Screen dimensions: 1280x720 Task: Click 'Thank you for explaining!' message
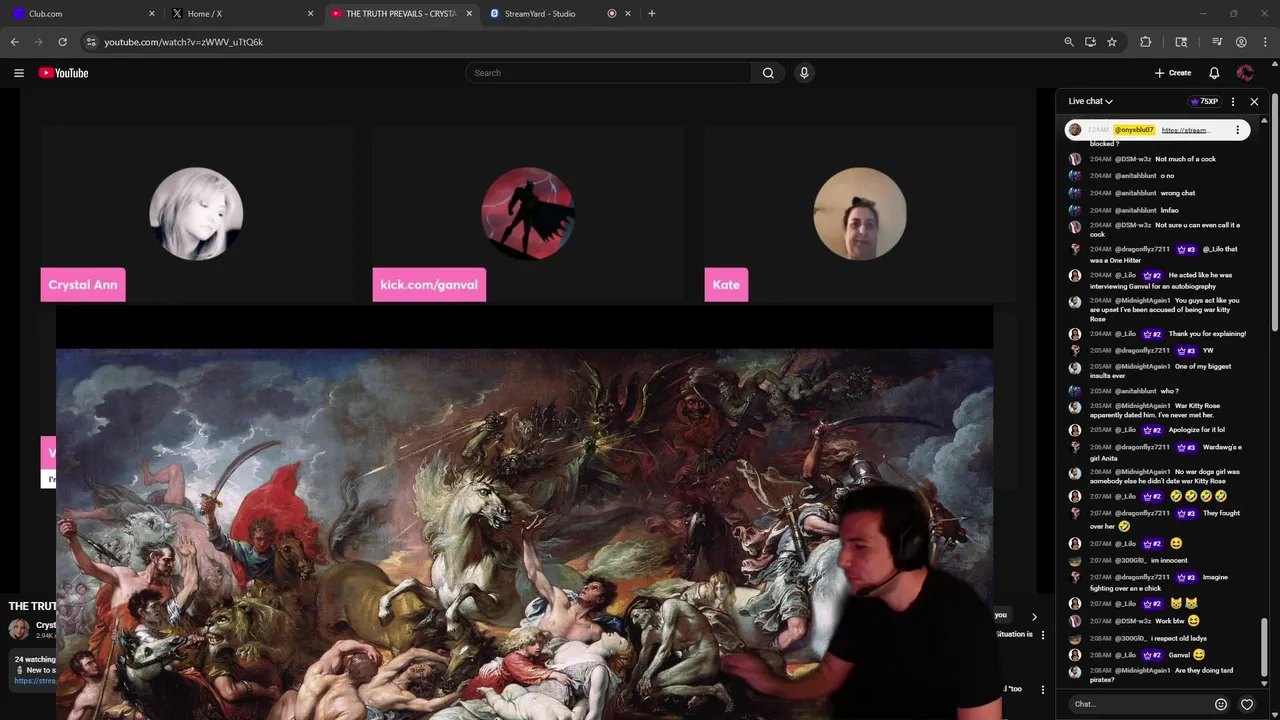(1207, 334)
